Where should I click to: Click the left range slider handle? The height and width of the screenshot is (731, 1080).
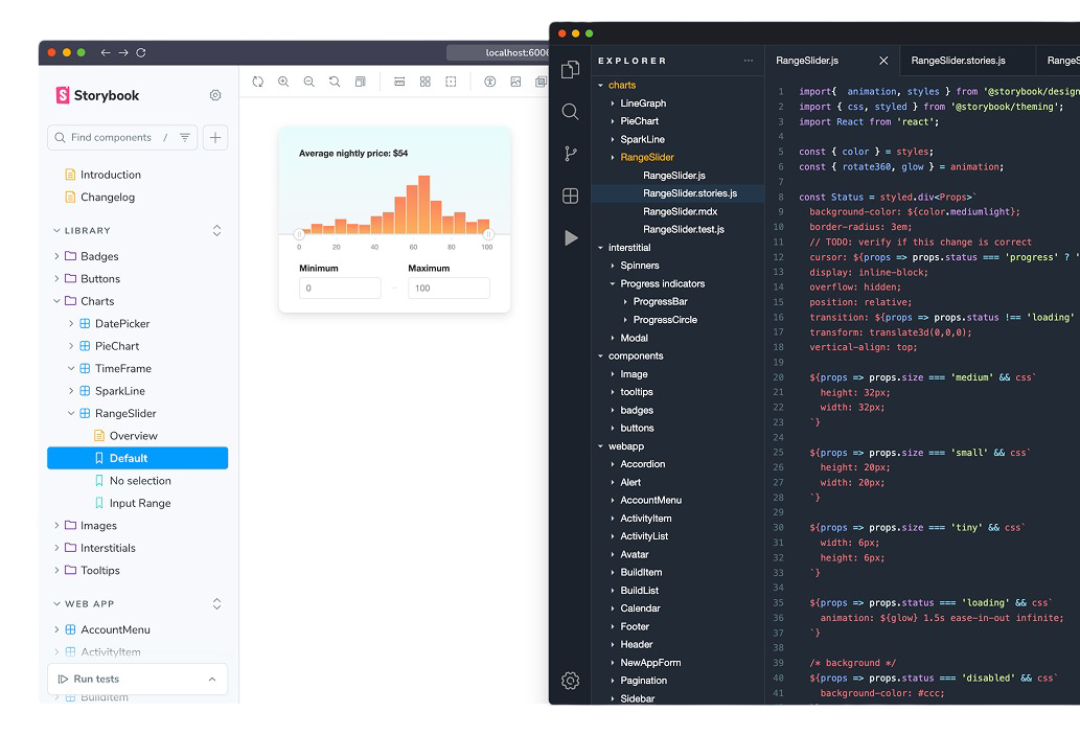[299, 234]
